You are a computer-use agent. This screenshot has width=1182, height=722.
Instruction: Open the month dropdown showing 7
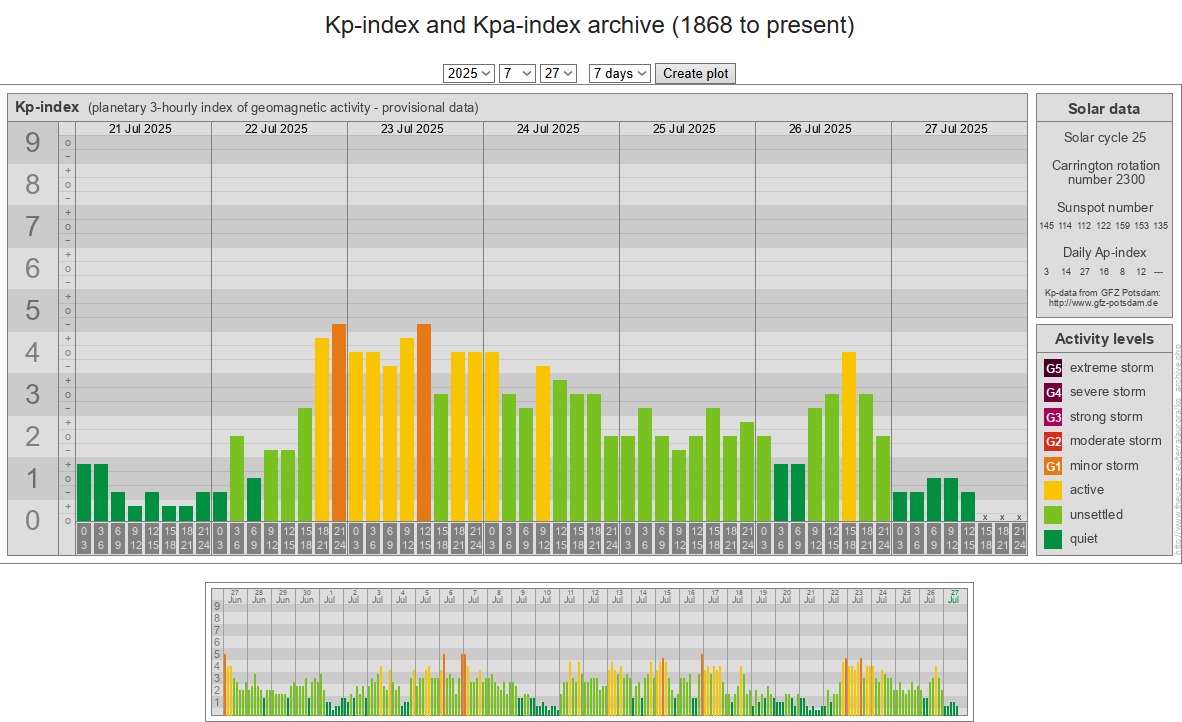[517, 73]
